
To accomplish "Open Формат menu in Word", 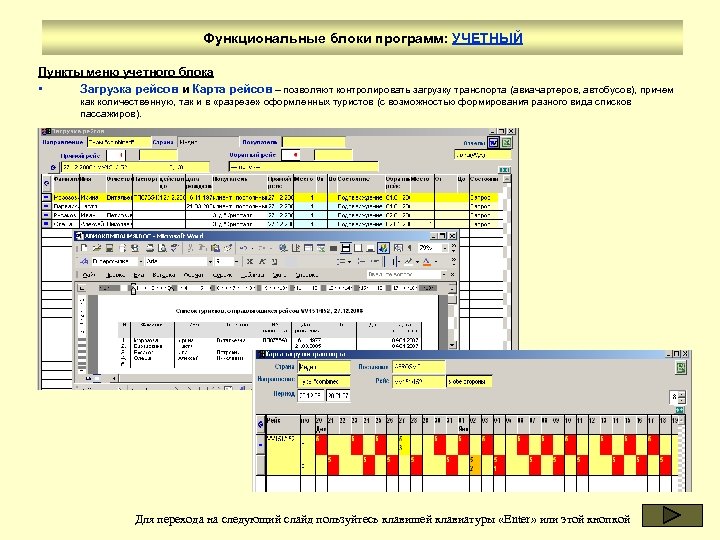I will pos(193,275).
